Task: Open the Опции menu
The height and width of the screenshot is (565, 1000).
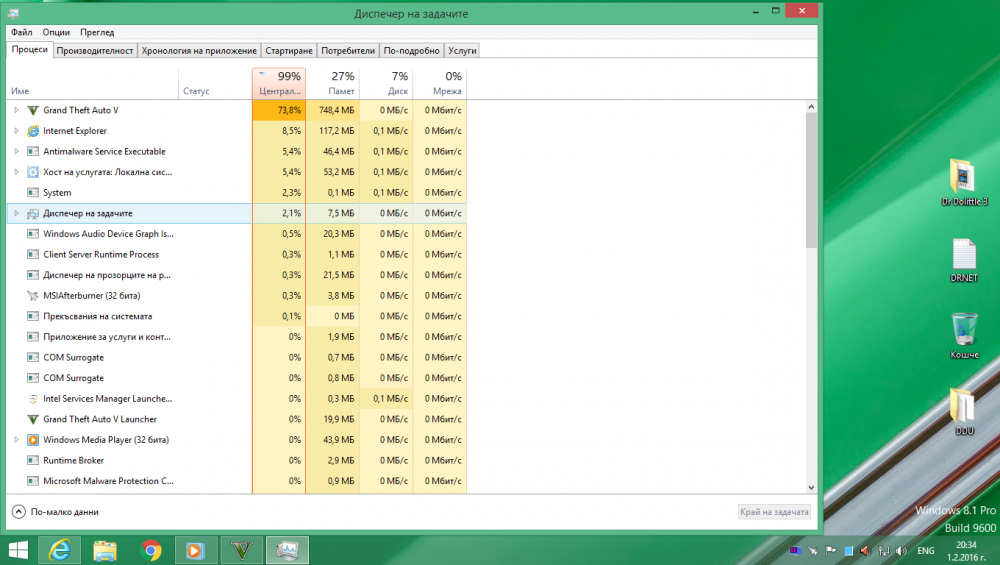Action: (x=56, y=32)
